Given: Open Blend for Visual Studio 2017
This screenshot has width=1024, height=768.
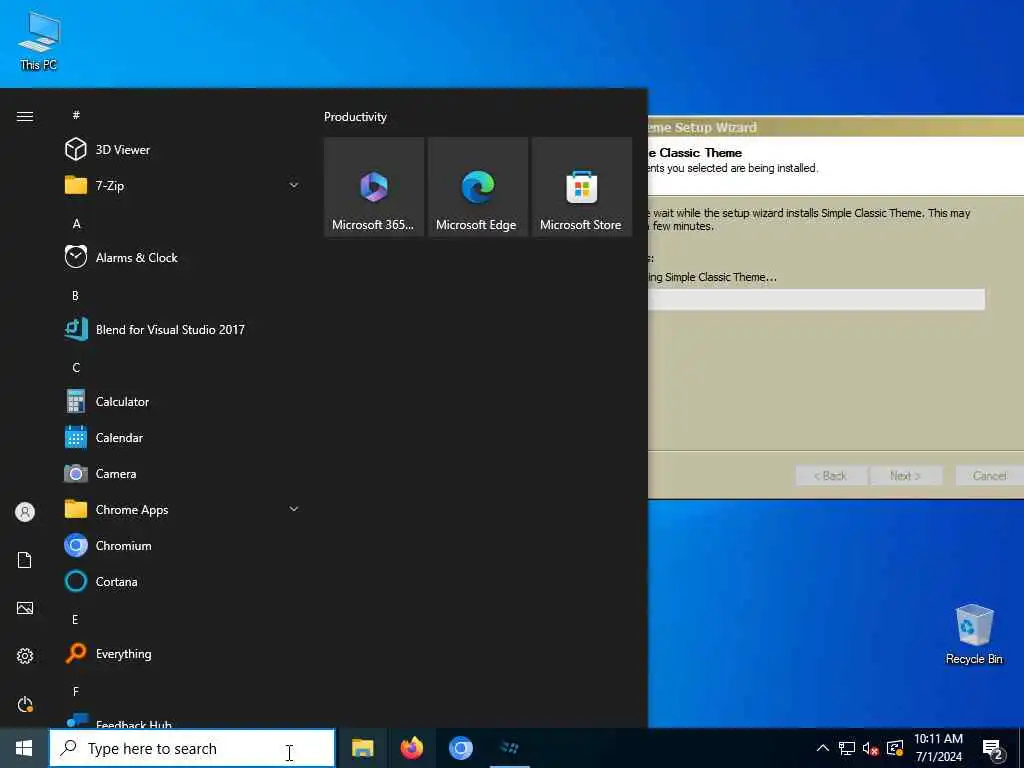Looking at the screenshot, I should tap(183, 329).
